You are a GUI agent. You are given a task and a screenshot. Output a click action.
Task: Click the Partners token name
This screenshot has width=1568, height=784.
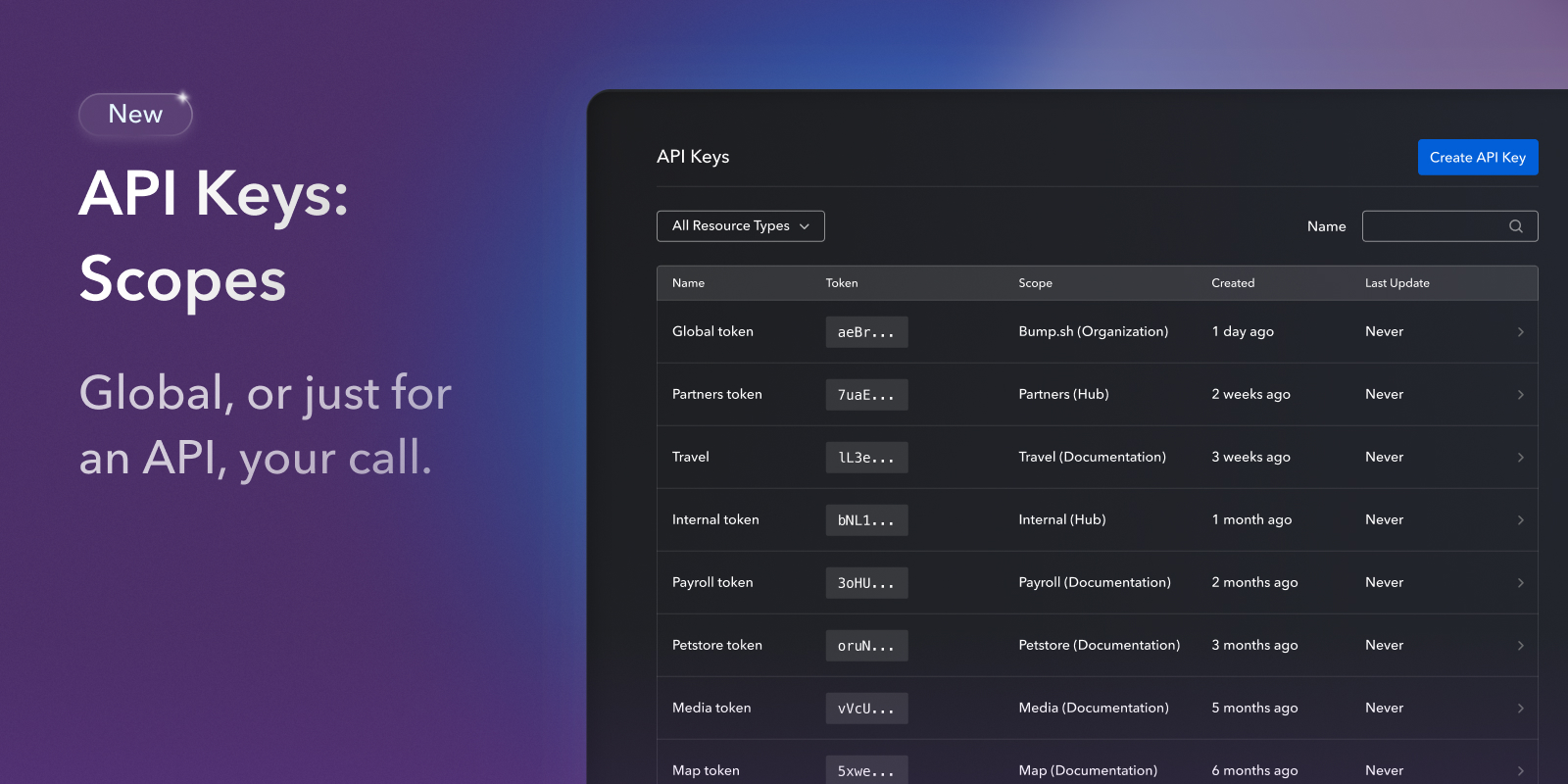pyautogui.click(x=717, y=394)
